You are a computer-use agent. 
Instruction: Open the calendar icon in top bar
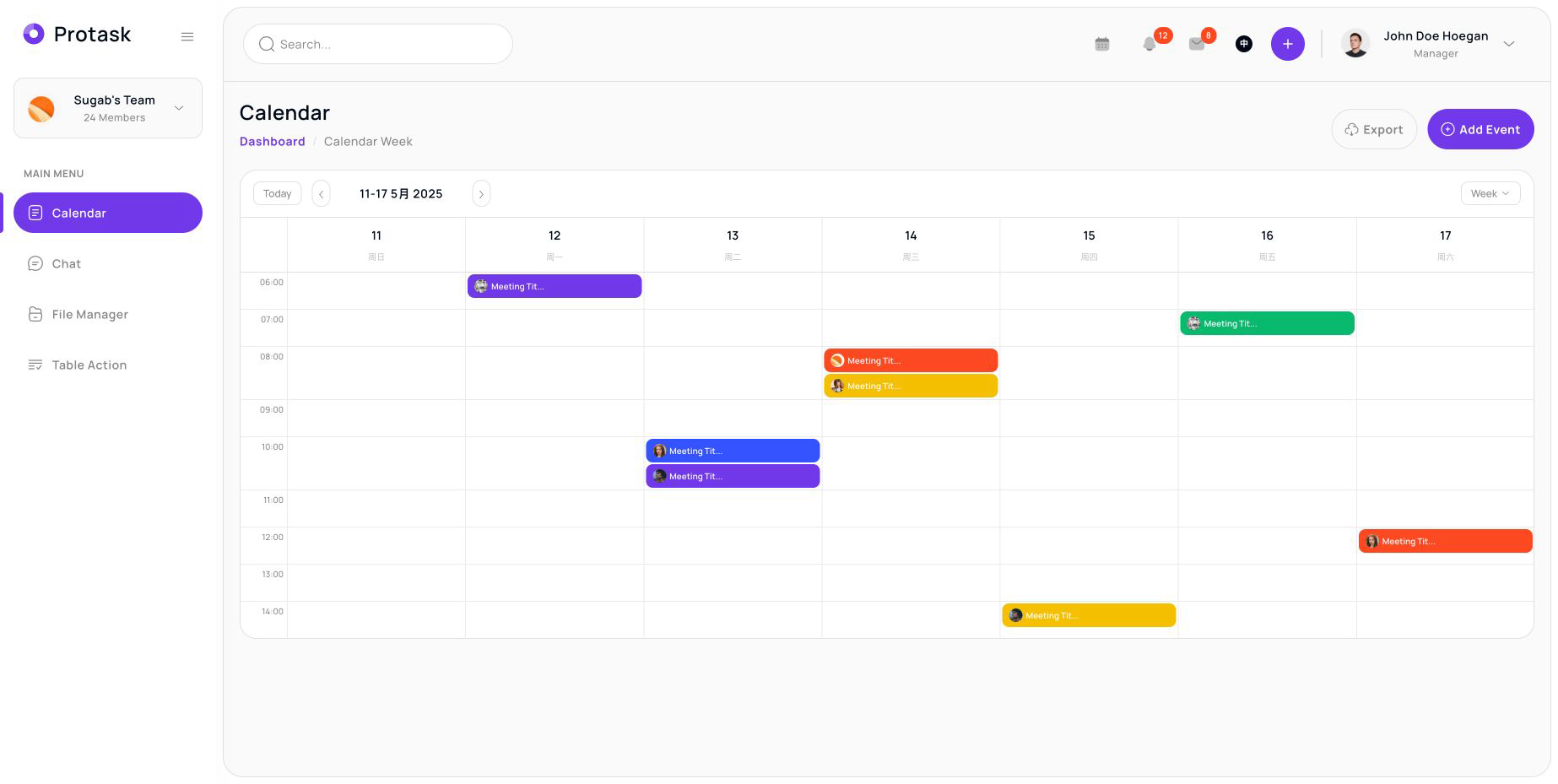tap(1102, 44)
